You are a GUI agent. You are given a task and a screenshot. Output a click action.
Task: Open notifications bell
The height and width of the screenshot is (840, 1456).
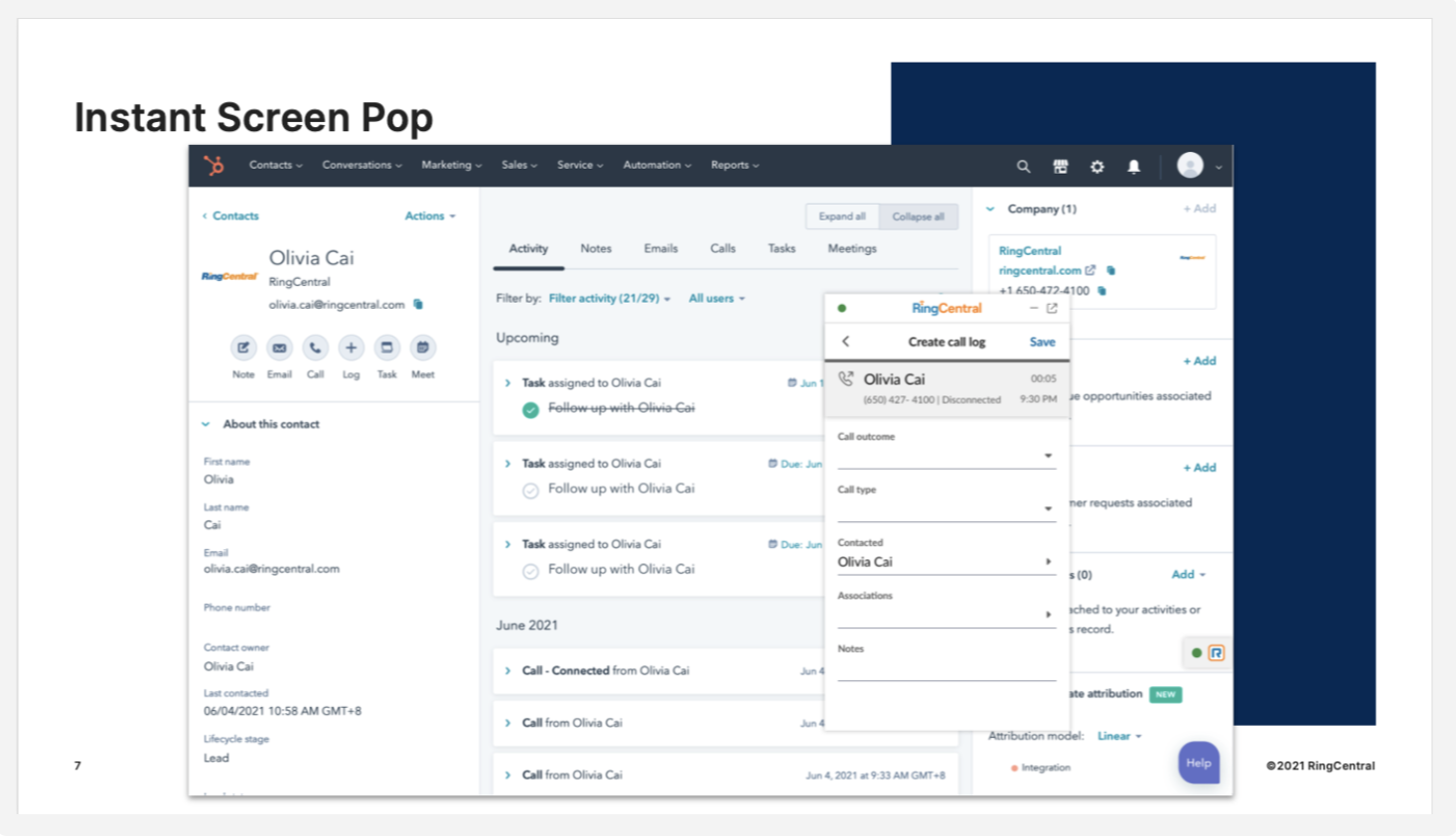click(x=1133, y=167)
